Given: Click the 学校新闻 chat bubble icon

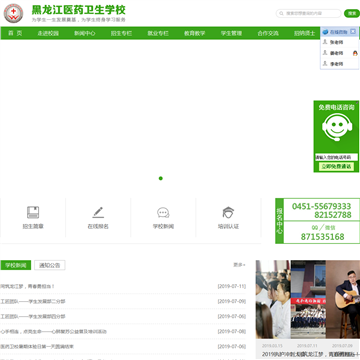Looking at the screenshot, I should tap(163, 213).
